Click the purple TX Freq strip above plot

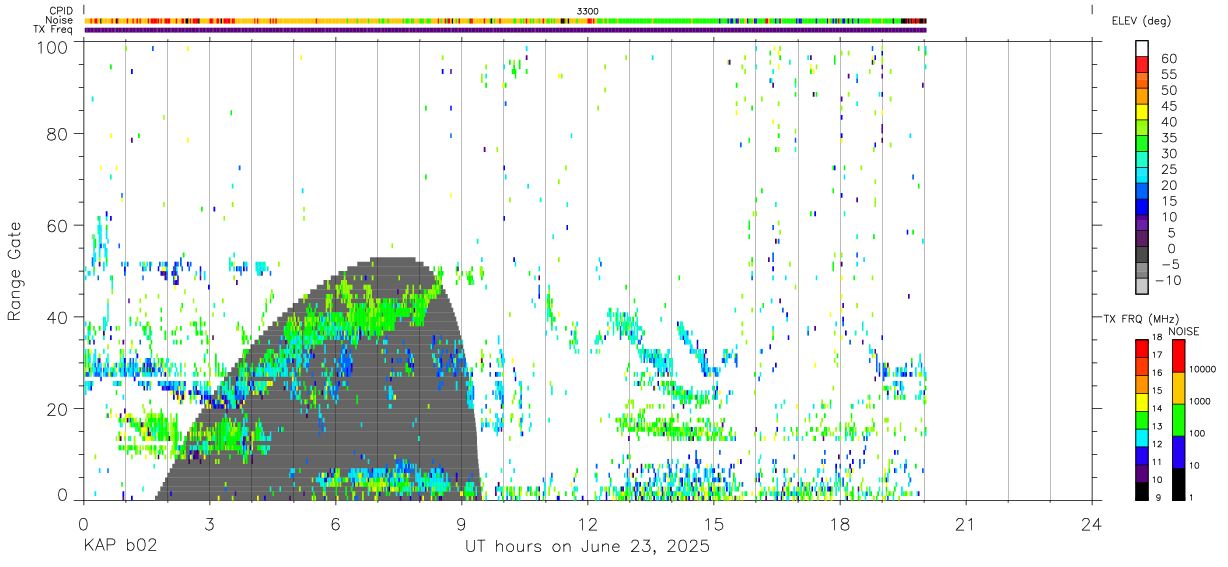506,30
